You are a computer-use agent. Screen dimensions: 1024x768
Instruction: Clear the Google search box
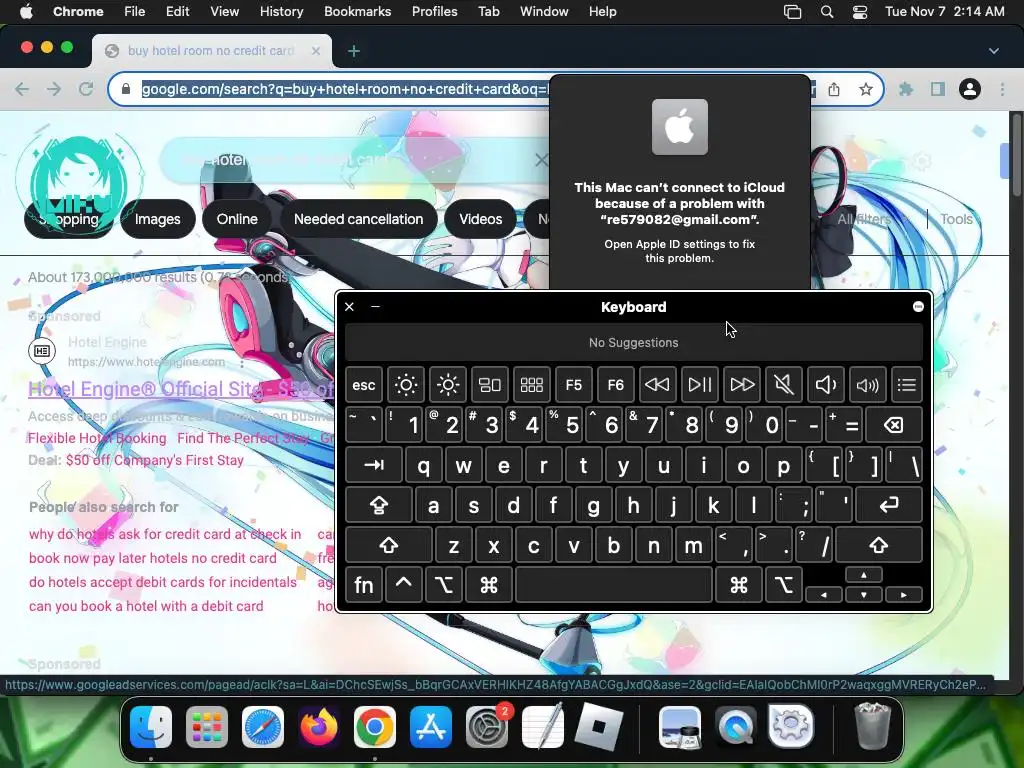(541, 160)
